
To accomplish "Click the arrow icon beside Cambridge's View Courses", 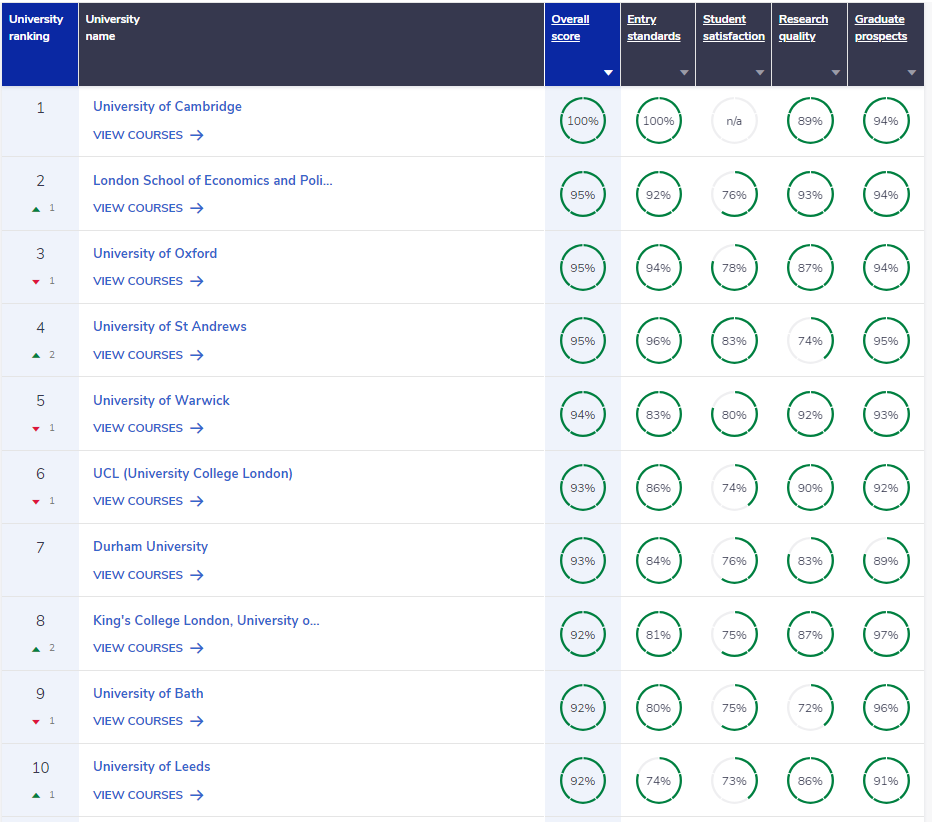I will [x=197, y=135].
